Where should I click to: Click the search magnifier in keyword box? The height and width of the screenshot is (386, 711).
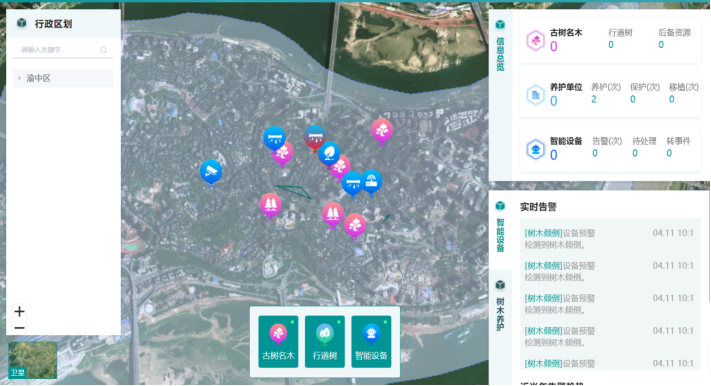(103, 50)
